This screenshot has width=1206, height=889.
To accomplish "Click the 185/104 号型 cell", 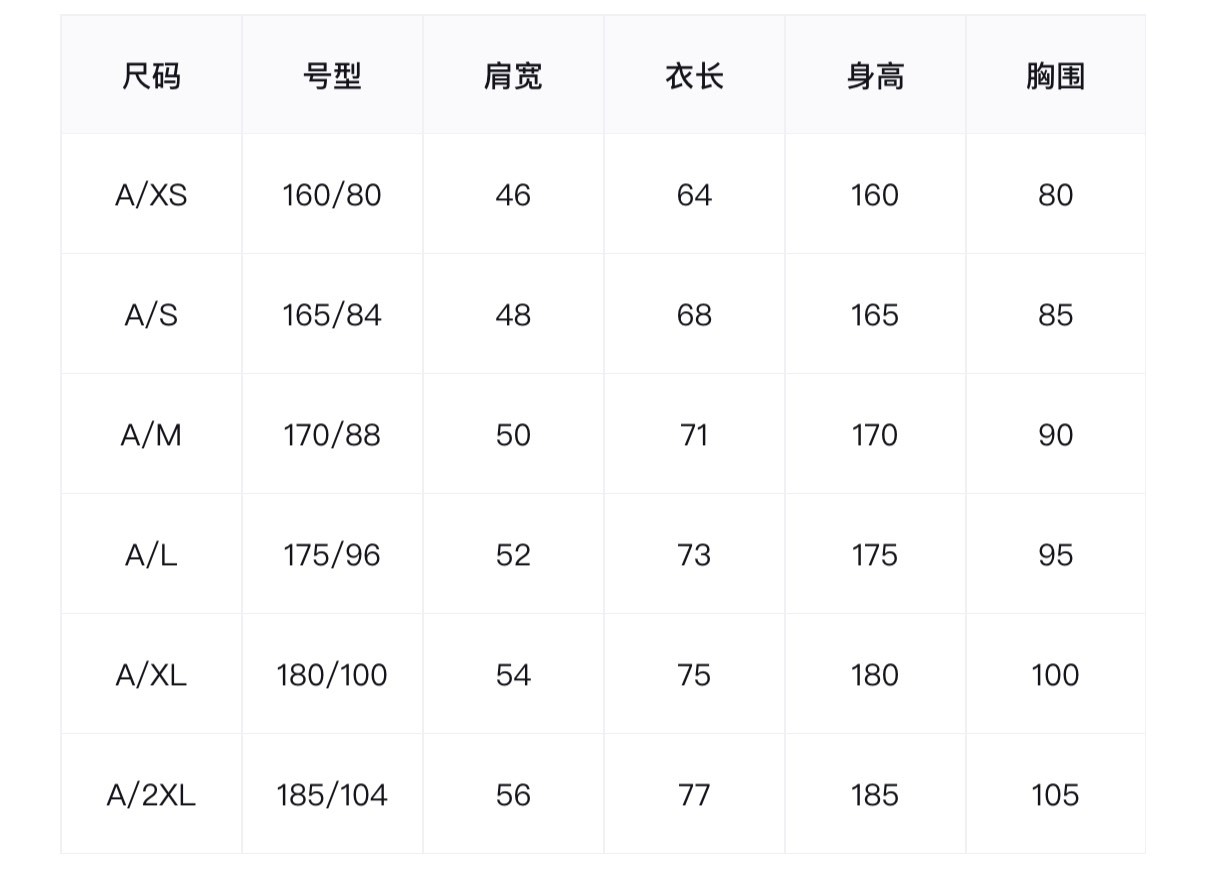I will point(332,795).
